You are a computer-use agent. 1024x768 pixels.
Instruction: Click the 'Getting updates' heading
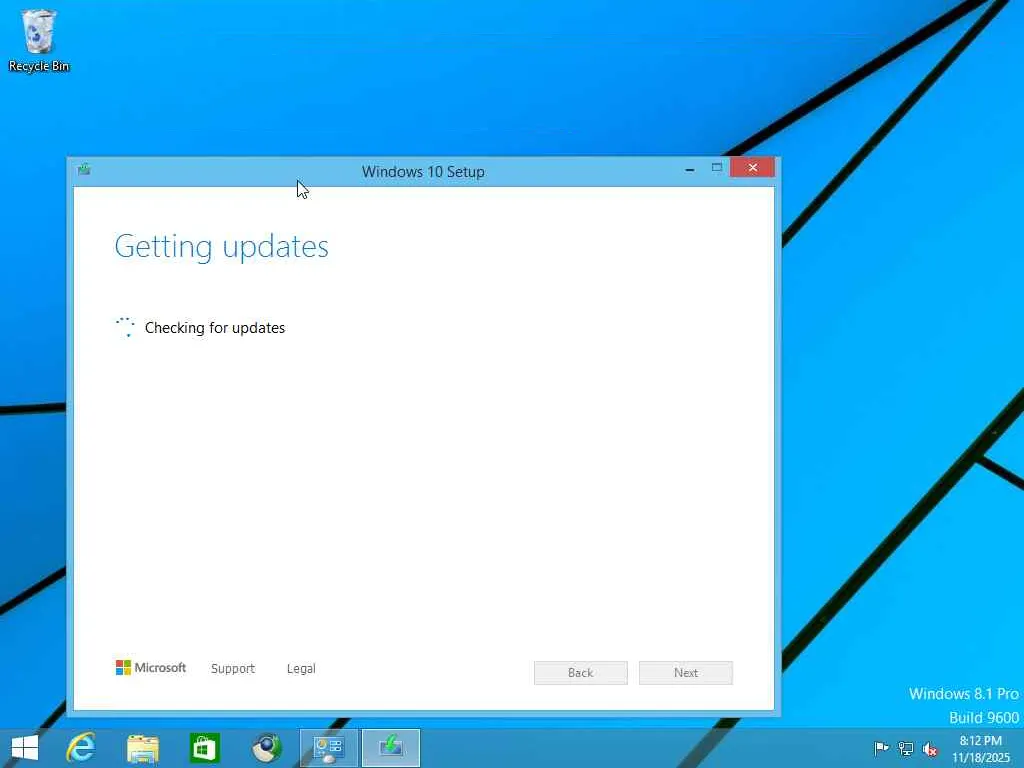221,247
